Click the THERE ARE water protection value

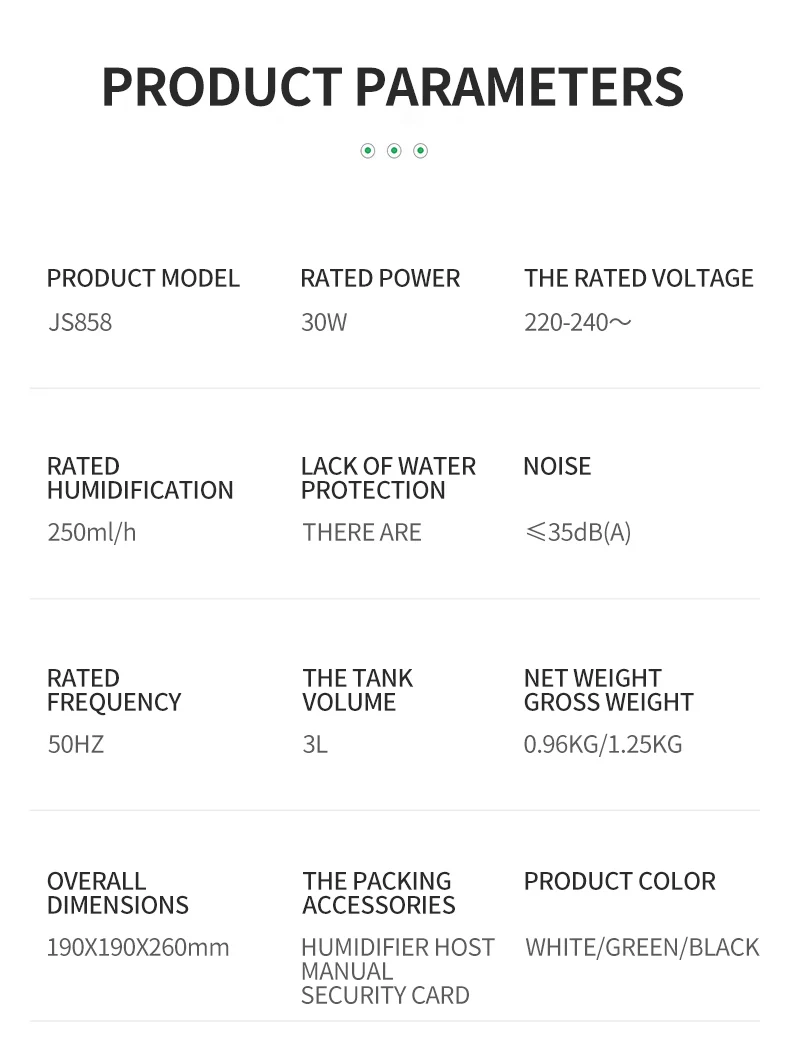pos(362,532)
